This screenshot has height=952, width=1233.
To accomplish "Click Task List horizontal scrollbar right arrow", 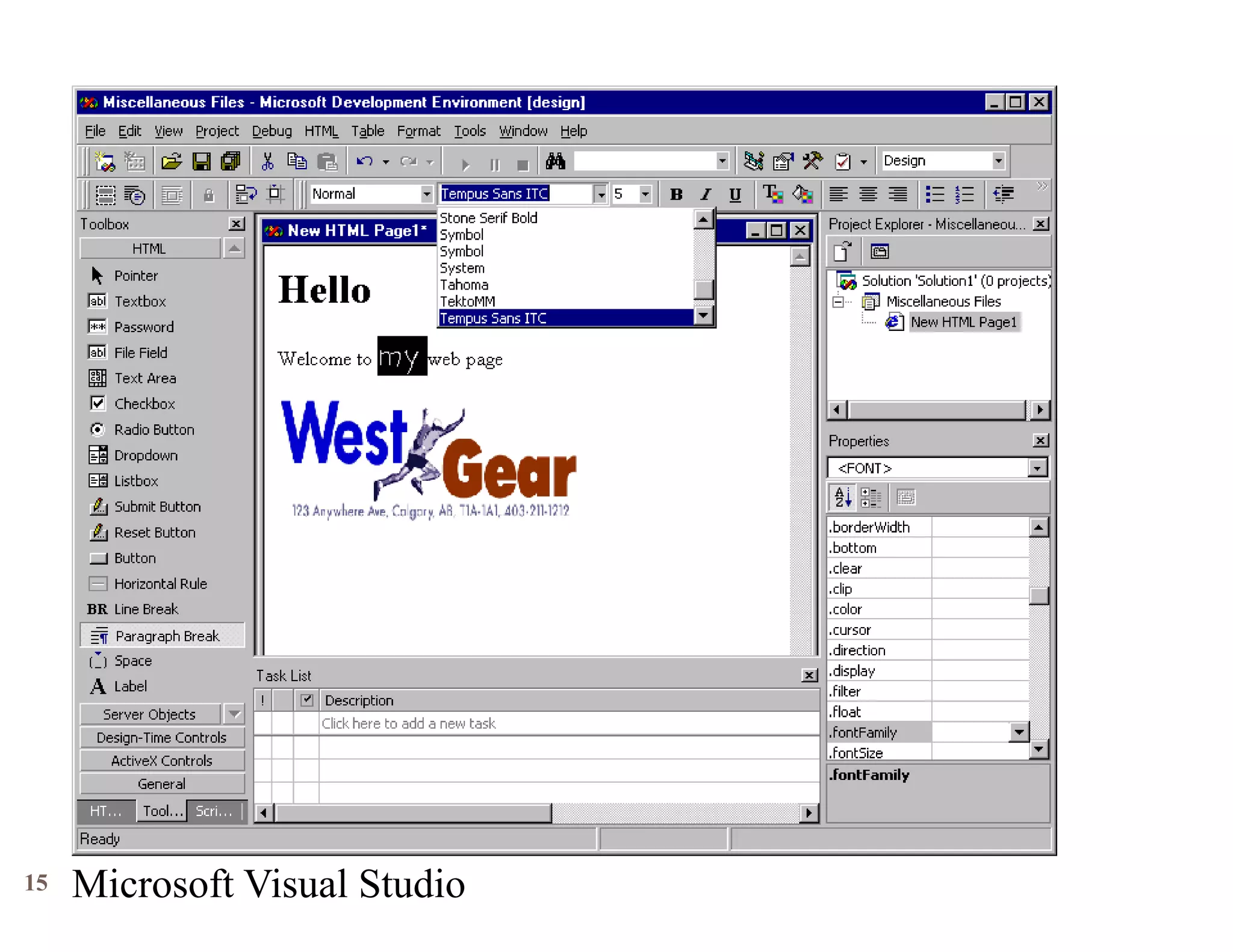I will click(809, 812).
